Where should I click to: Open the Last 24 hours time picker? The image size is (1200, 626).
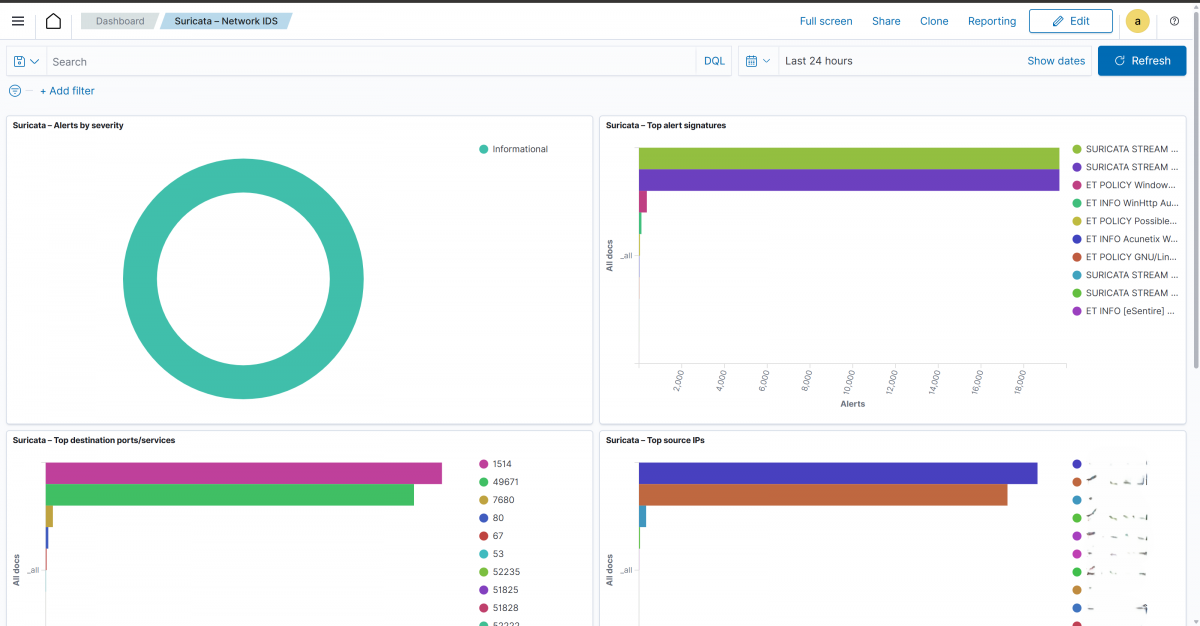(x=817, y=60)
